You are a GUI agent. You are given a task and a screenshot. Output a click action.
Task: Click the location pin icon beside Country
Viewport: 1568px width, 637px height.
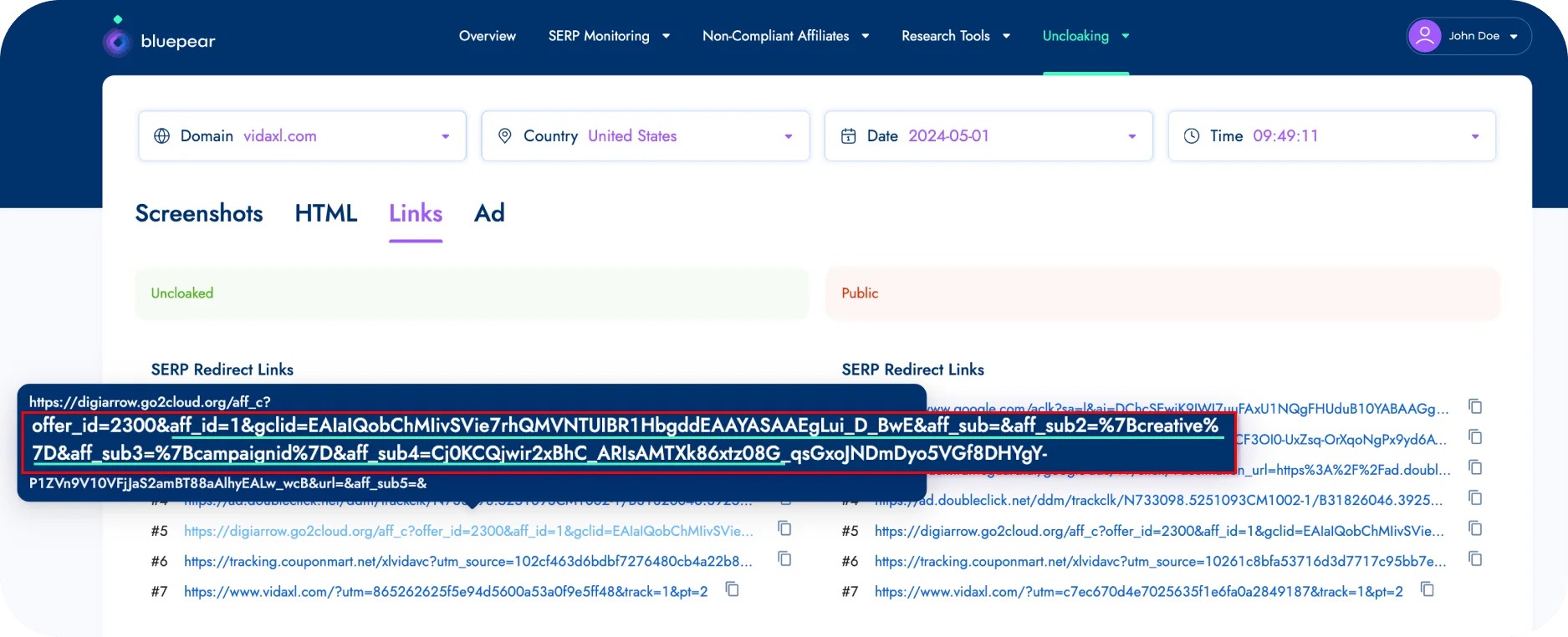pos(505,136)
